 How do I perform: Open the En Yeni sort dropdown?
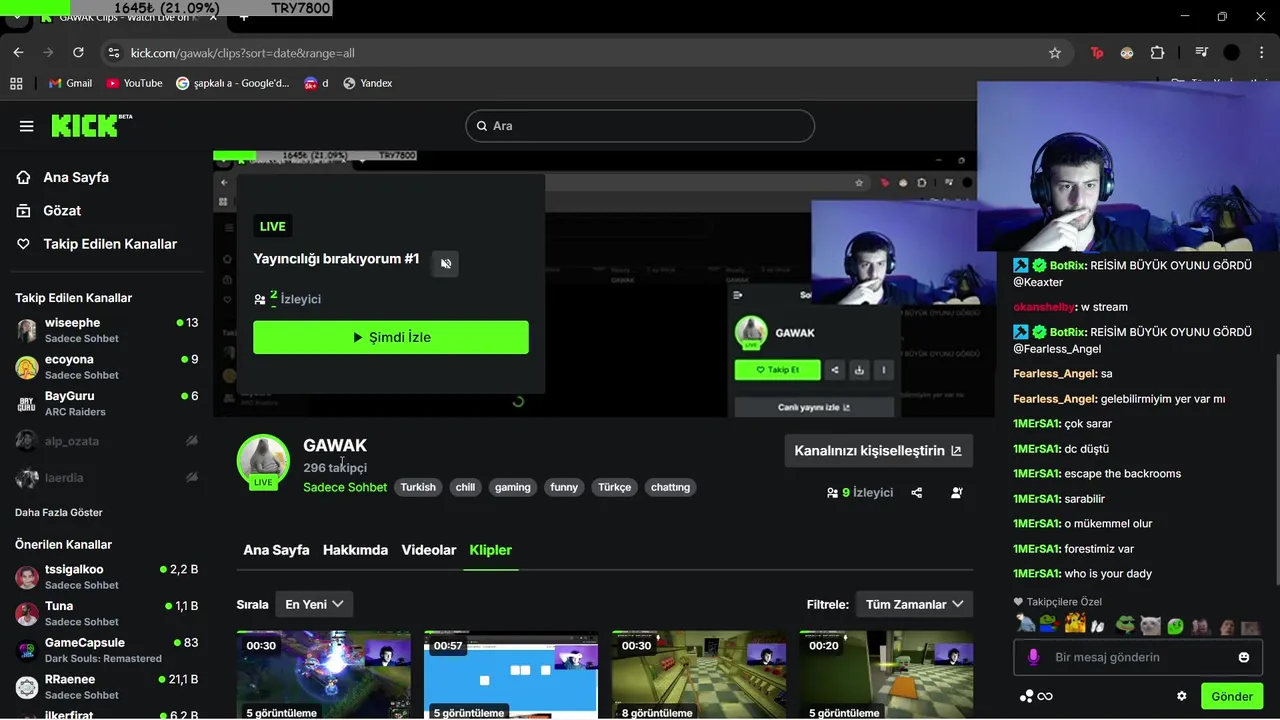point(314,604)
